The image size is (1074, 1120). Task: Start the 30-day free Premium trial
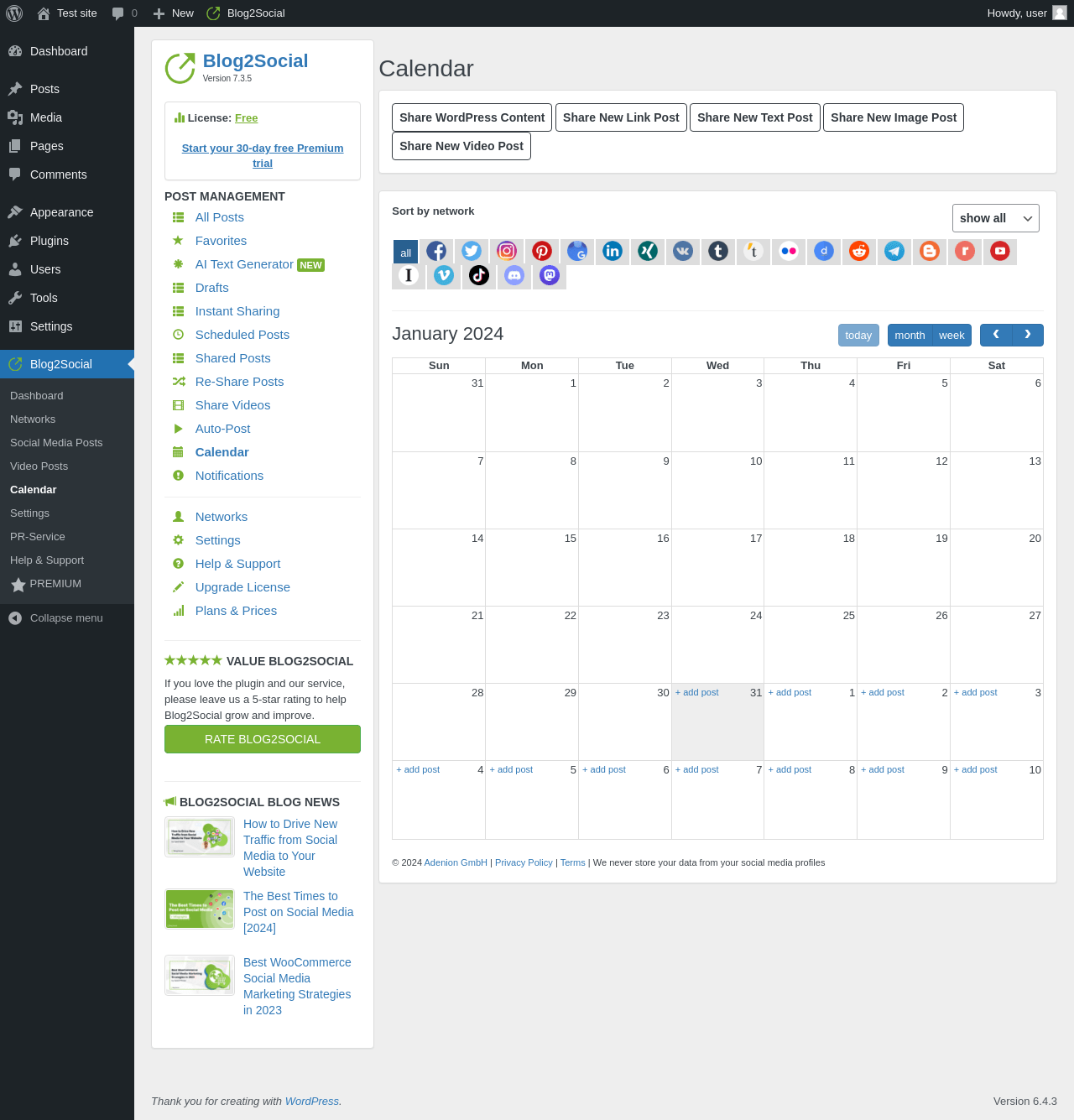pyautogui.click(x=263, y=156)
